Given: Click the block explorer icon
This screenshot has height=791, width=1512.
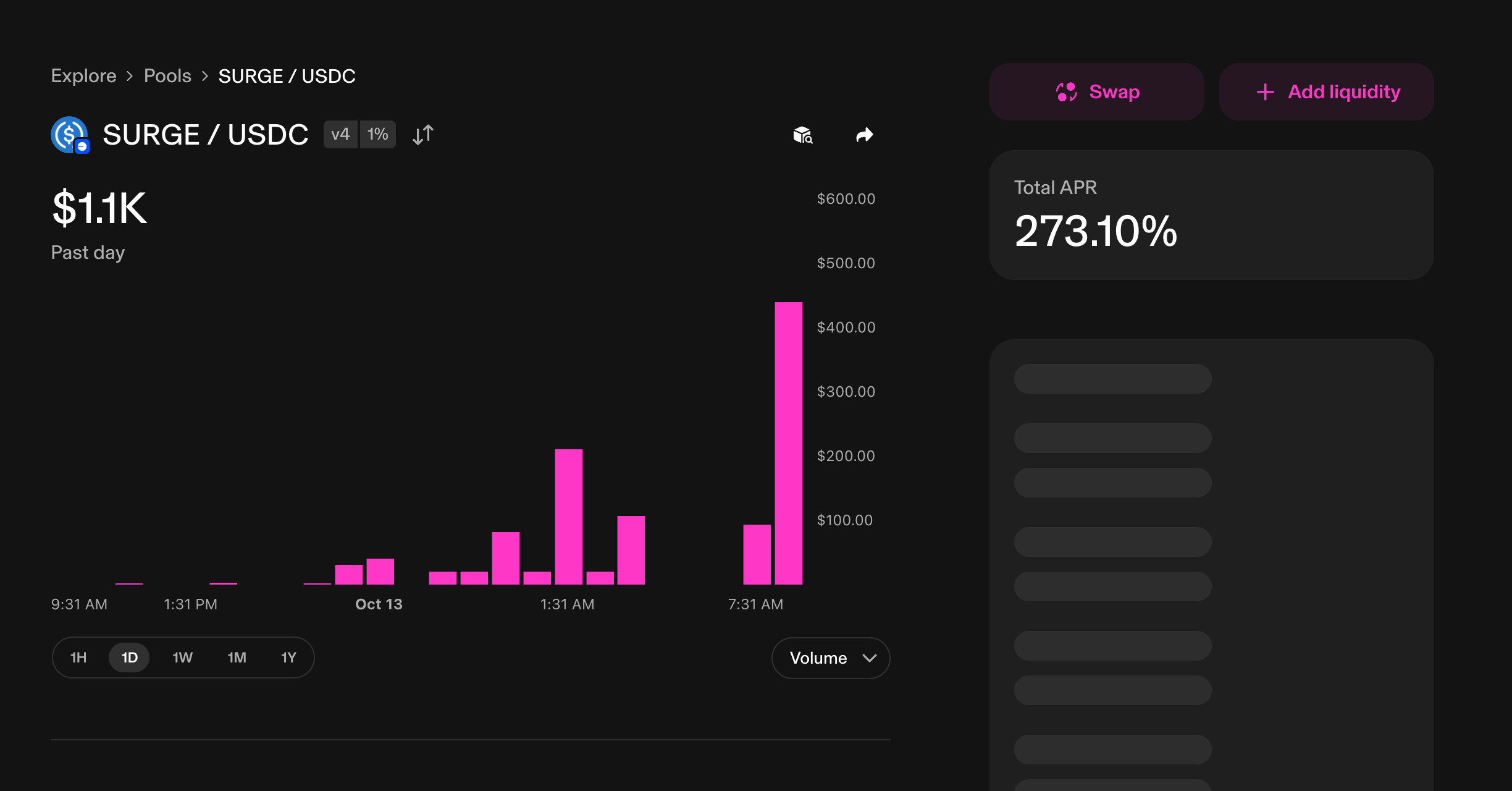Looking at the screenshot, I should click(x=802, y=135).
